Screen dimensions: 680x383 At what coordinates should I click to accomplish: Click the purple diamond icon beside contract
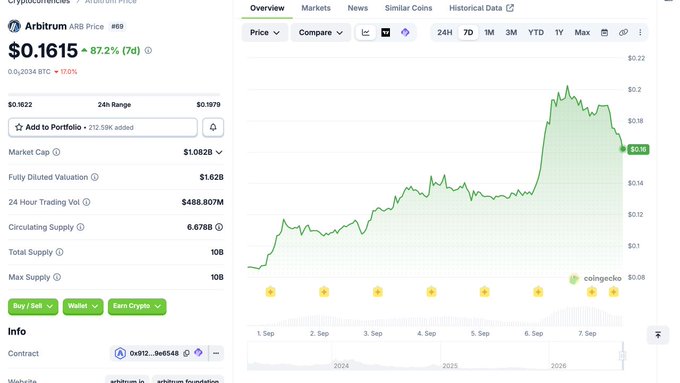pyautogui.click(x=198, y=353)
